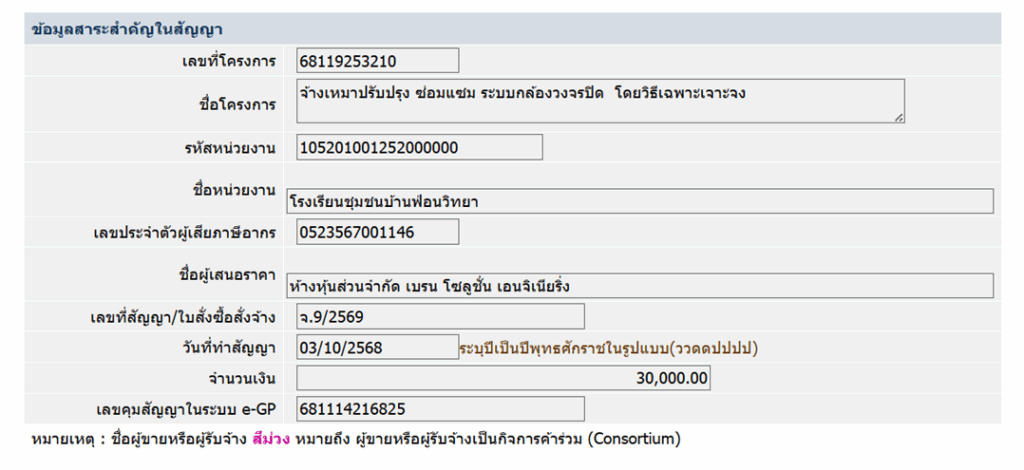1024x470 pixels.
Task: Click the เลขที่โครงการ label
Action: point(229,62)
